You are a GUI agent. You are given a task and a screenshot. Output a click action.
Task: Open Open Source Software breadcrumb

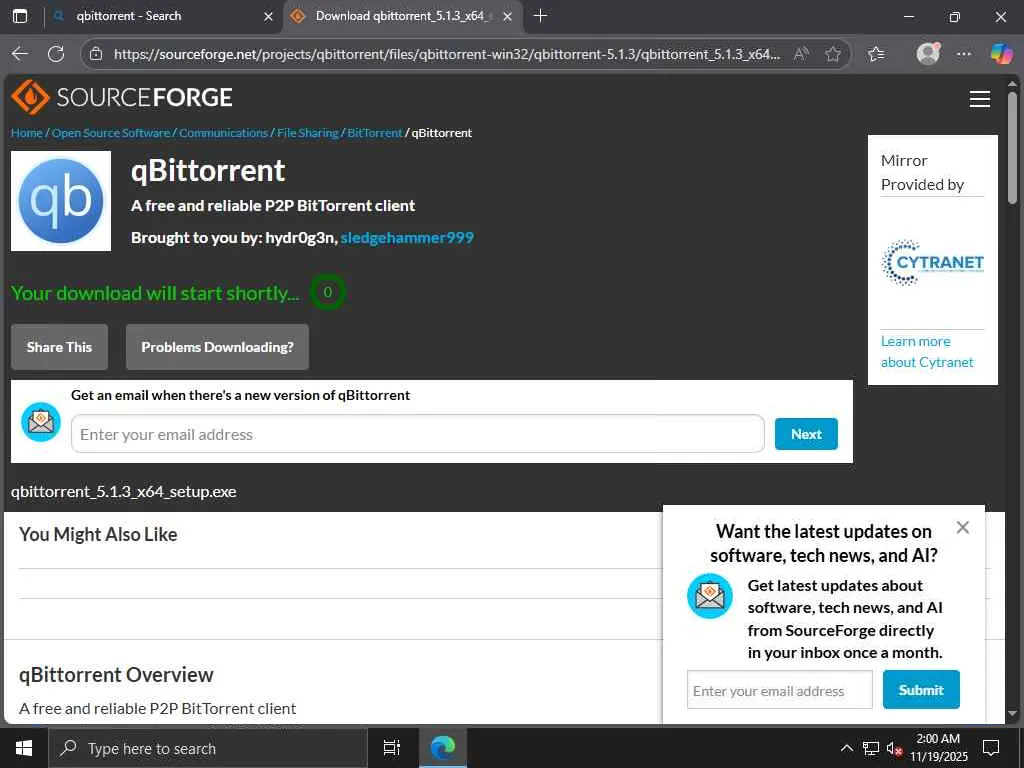click(x=111, y=133)
